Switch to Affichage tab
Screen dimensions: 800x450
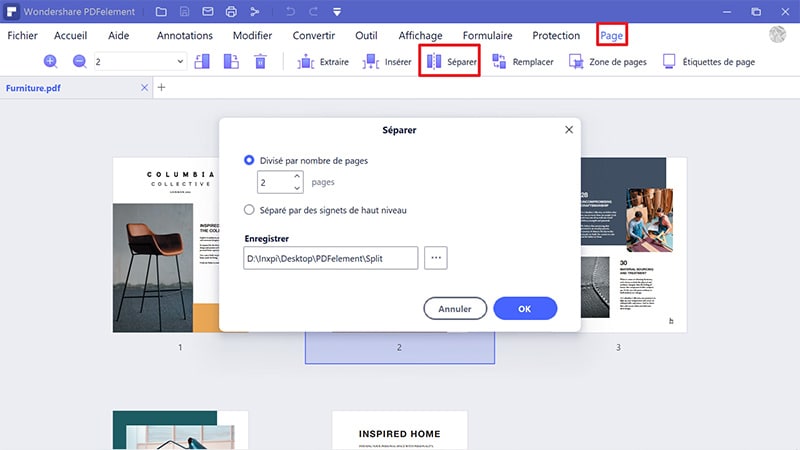(420, 36)
